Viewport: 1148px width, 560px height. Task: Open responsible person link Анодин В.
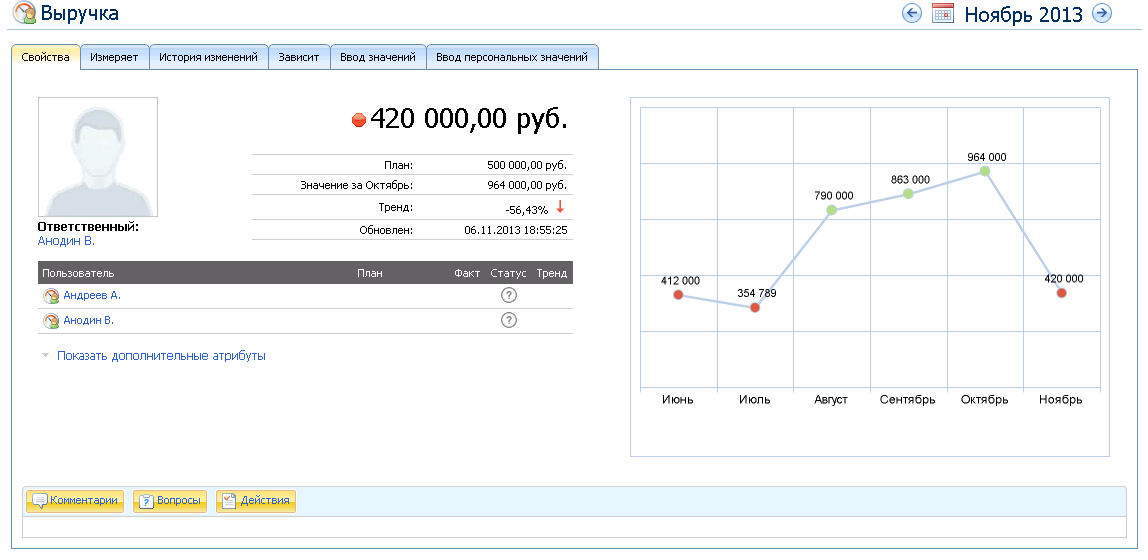click(x=66, y=241)
